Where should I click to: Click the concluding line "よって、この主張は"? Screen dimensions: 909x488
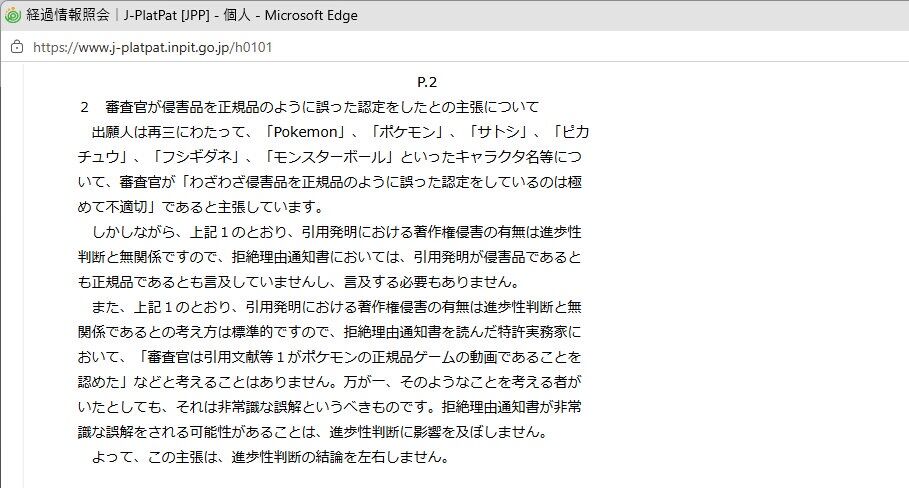[x=270, y=457]
